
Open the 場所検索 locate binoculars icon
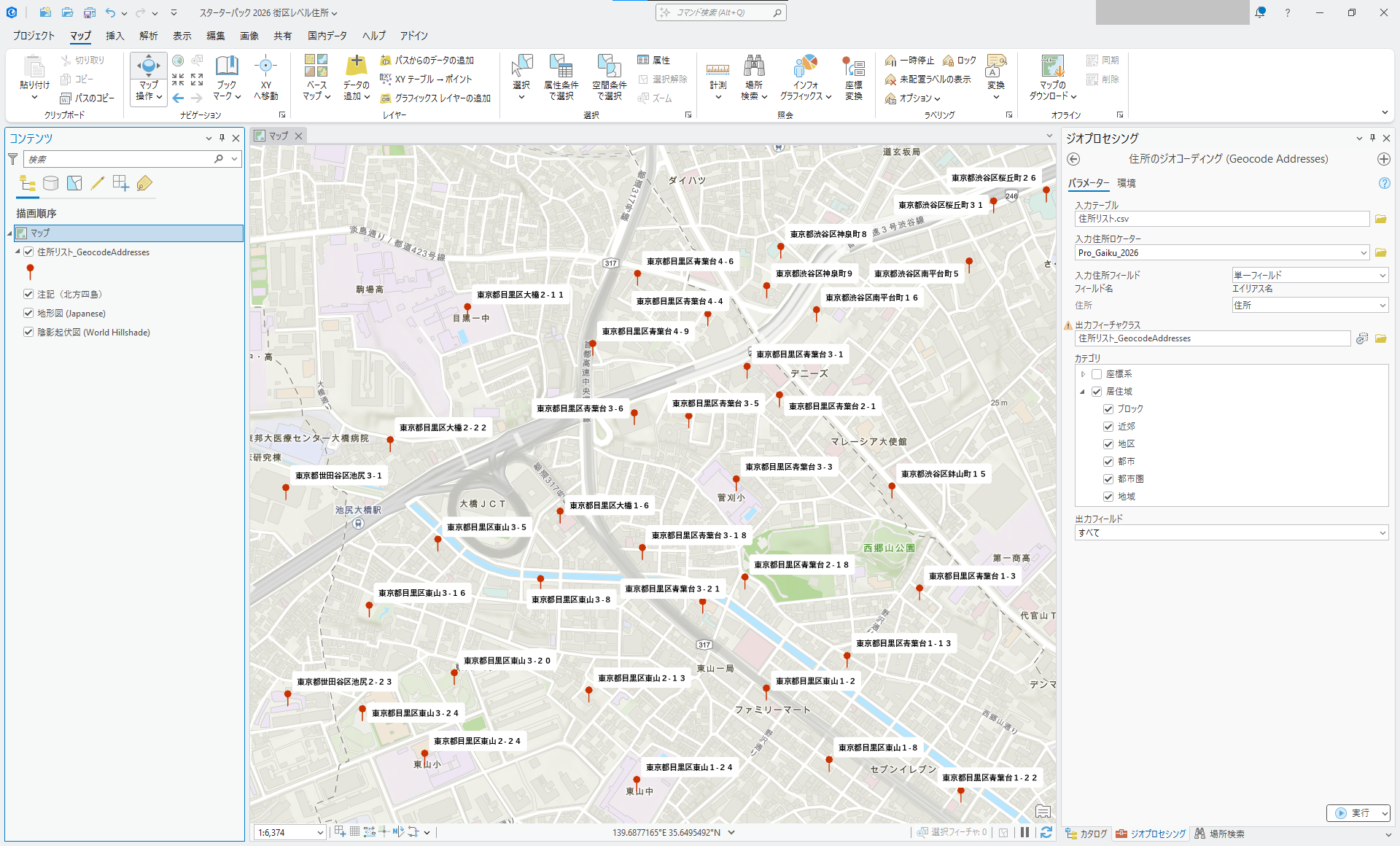[x=754, y=66]
